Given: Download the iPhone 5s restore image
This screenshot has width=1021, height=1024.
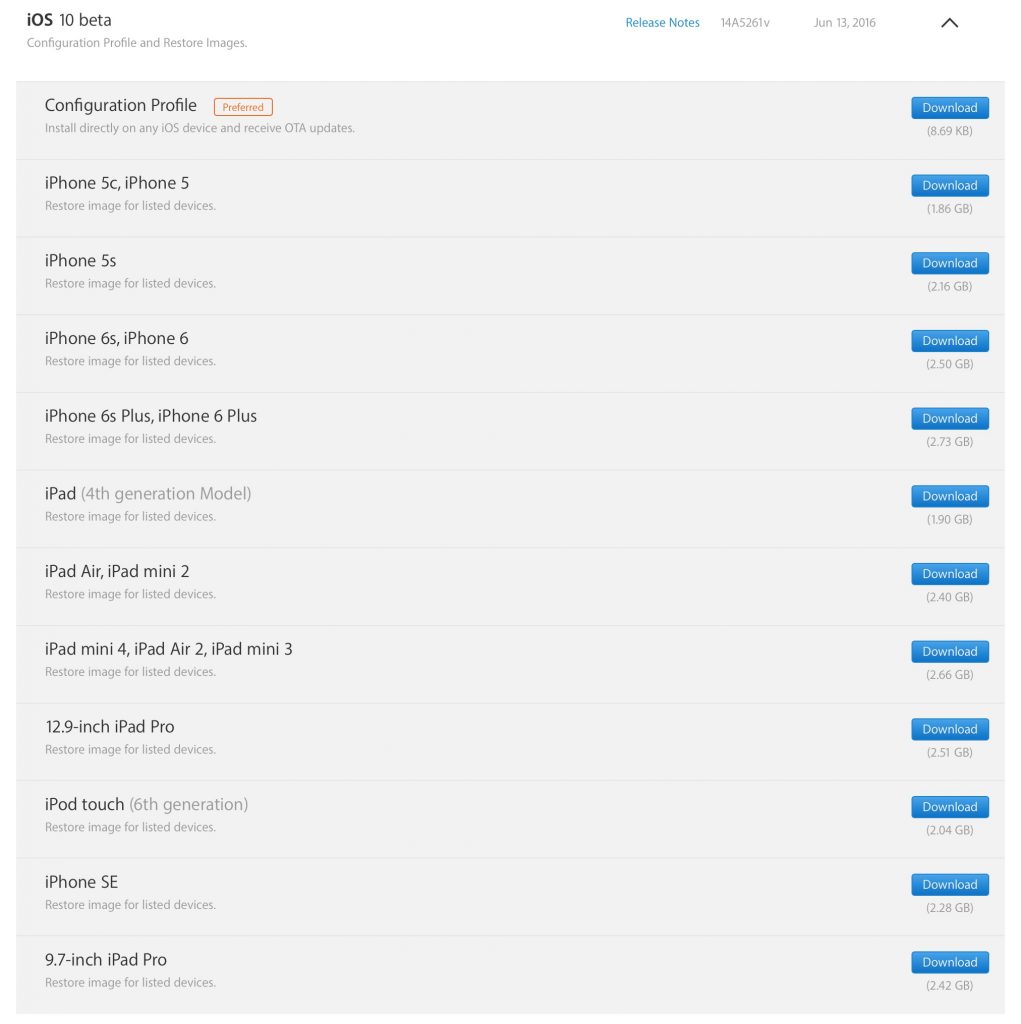Looking at the screenshot, I should click(949, 263).
